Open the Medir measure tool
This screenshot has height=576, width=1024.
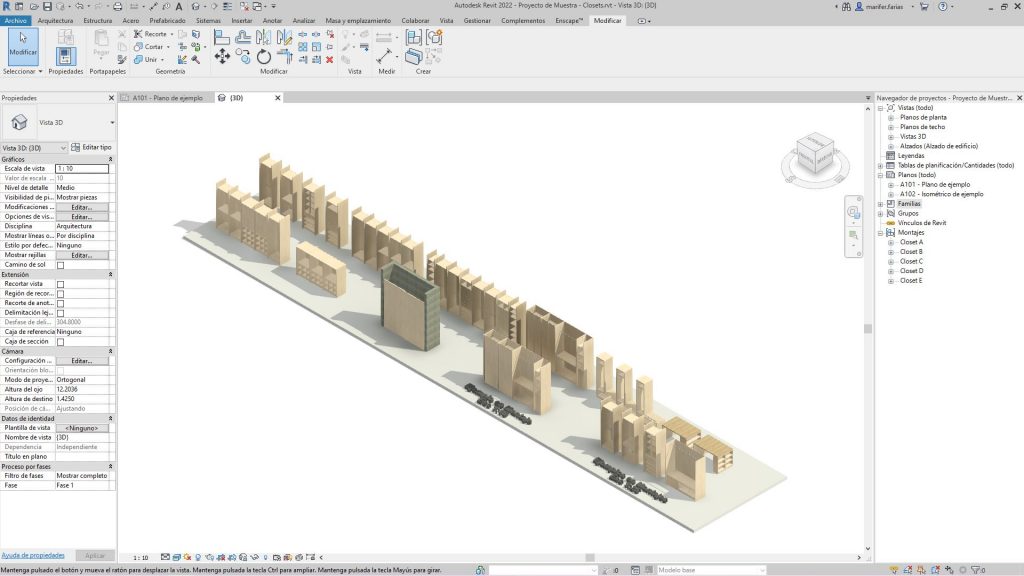pyautogui.click(x=385, y=55)
